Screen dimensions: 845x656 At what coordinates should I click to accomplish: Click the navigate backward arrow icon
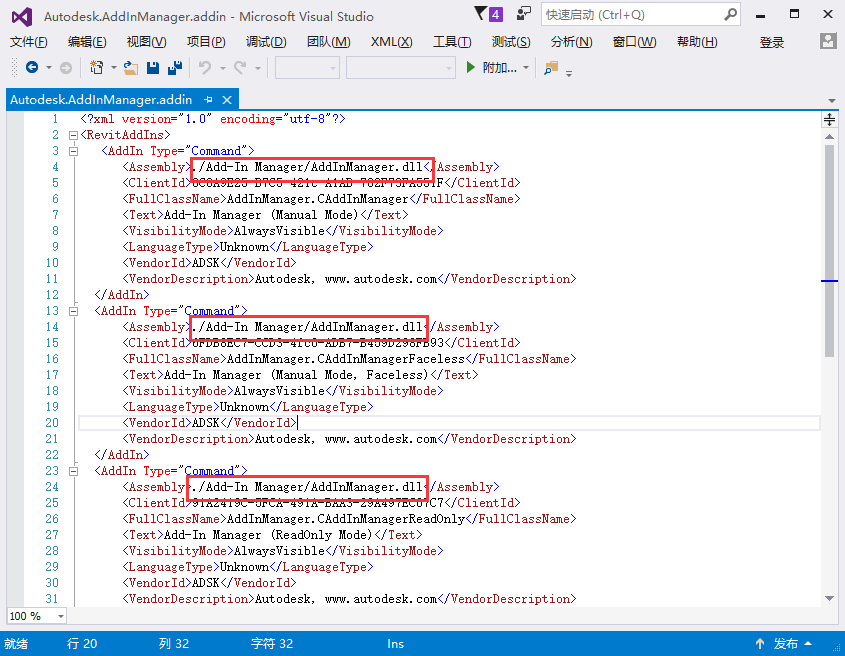point(34,69)
